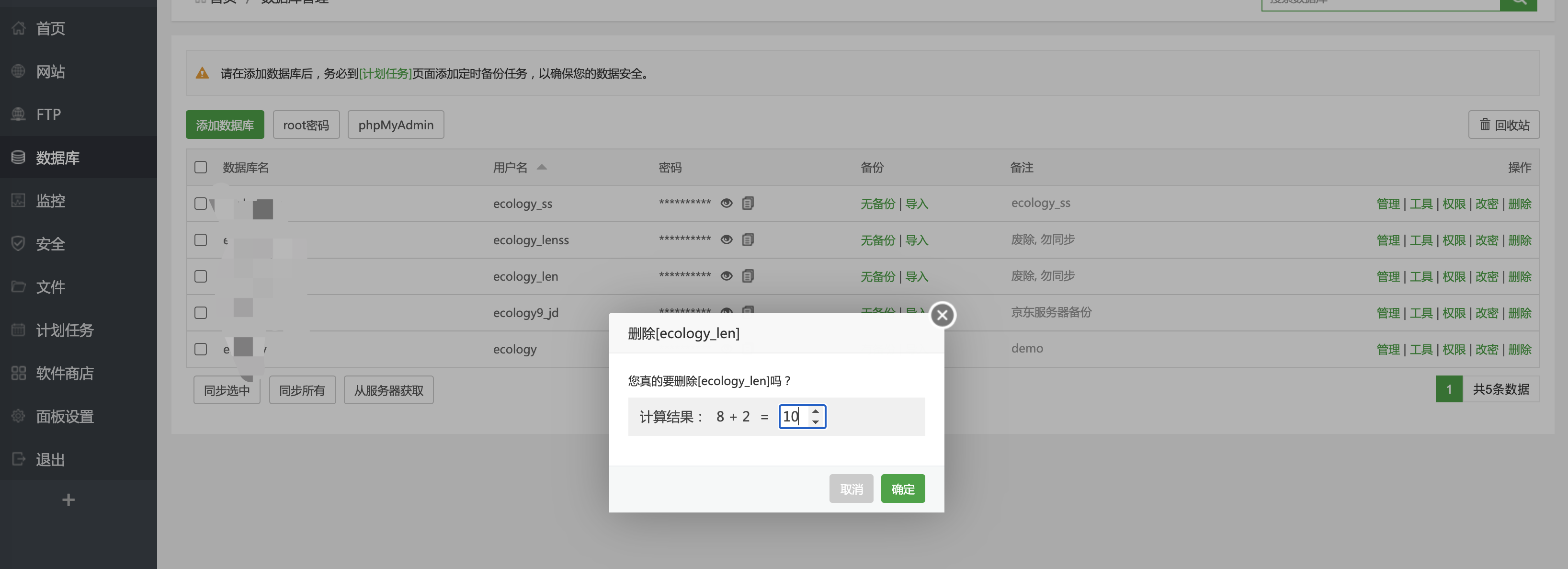Click 无备份 for ecology_lenss row

coord(877,240)
